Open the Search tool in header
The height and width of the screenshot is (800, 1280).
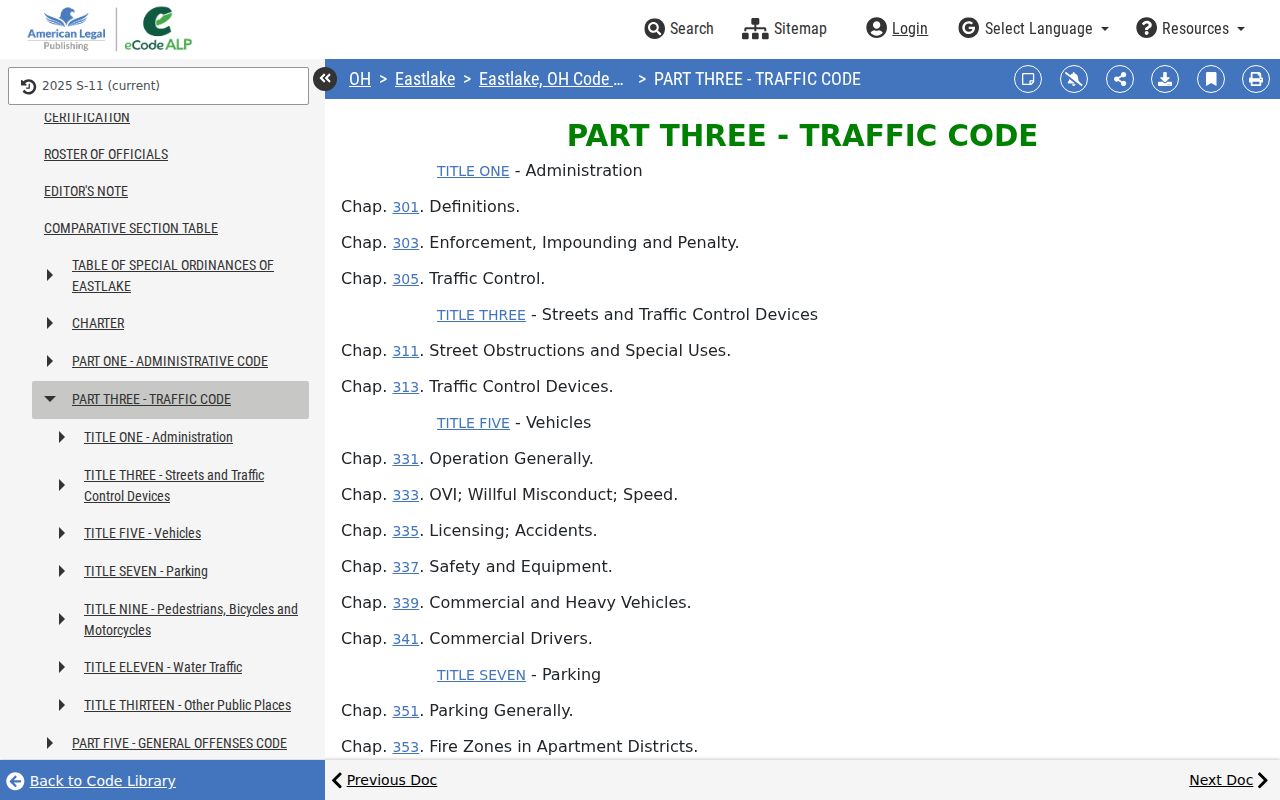pyautogui.click(x=679, y=28)
